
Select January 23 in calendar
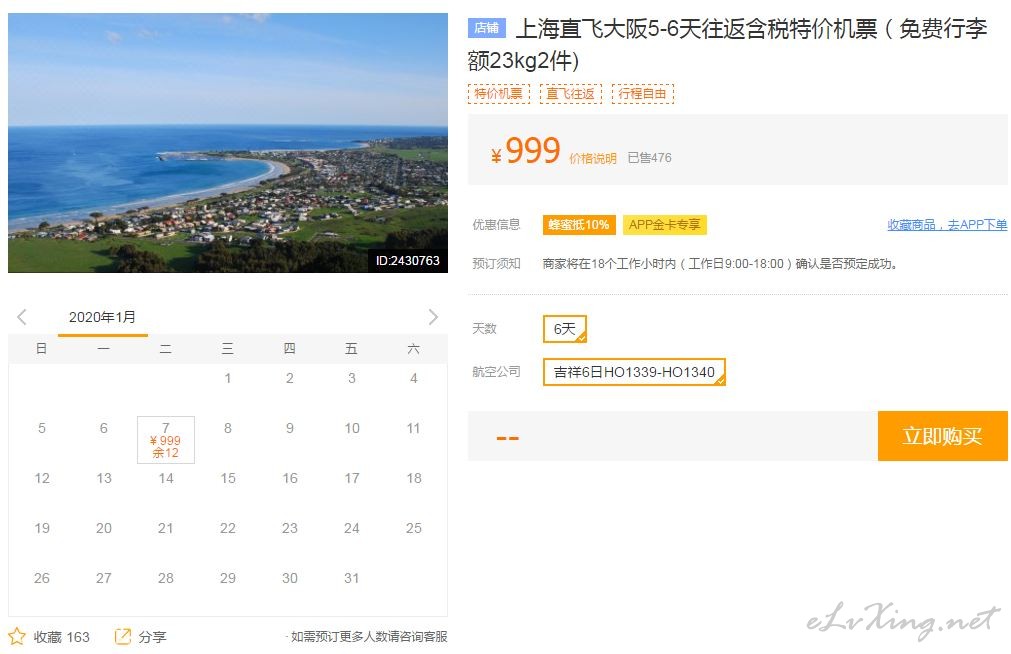[290, 528]
